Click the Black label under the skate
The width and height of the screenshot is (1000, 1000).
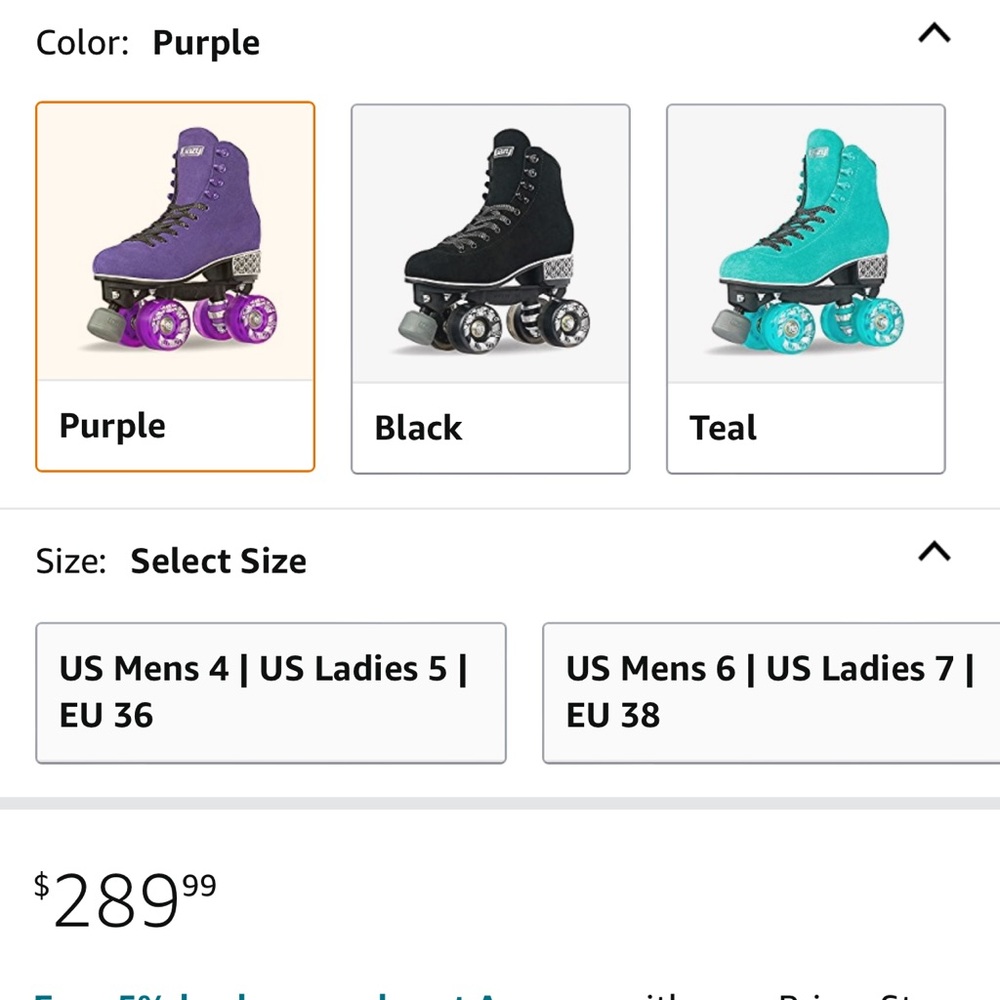pos(417,428)
